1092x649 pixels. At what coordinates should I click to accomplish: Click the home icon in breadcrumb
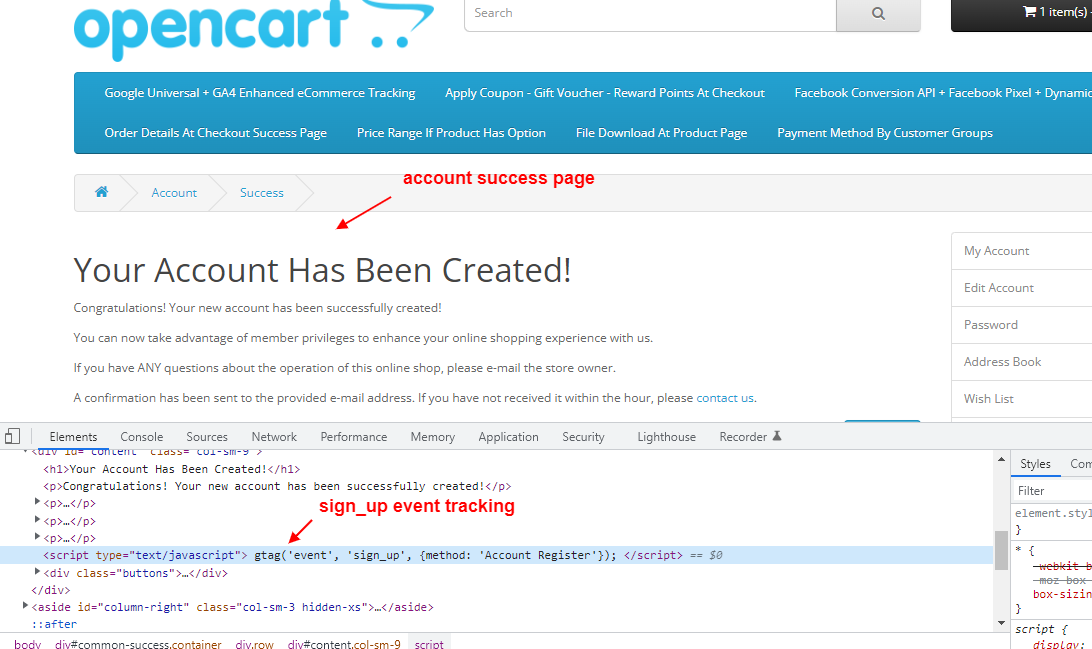[102, 191]
